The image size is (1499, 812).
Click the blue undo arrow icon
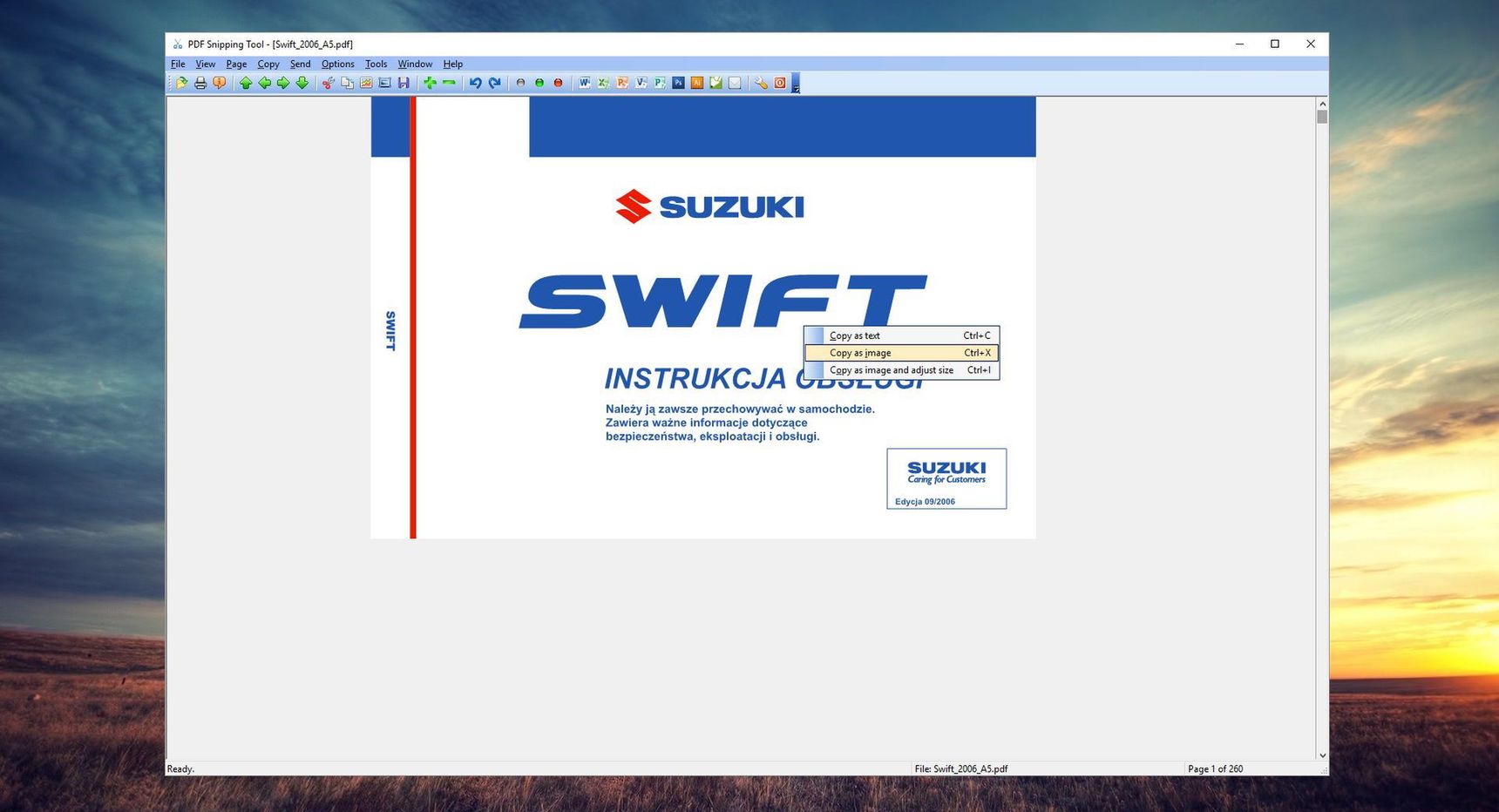tap(475, 83)
